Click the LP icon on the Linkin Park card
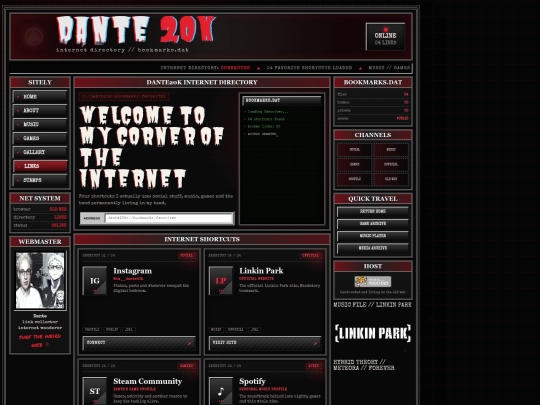The height and width of the screenshot is (405, 540). pyautogui.click(x=221, y=281)
